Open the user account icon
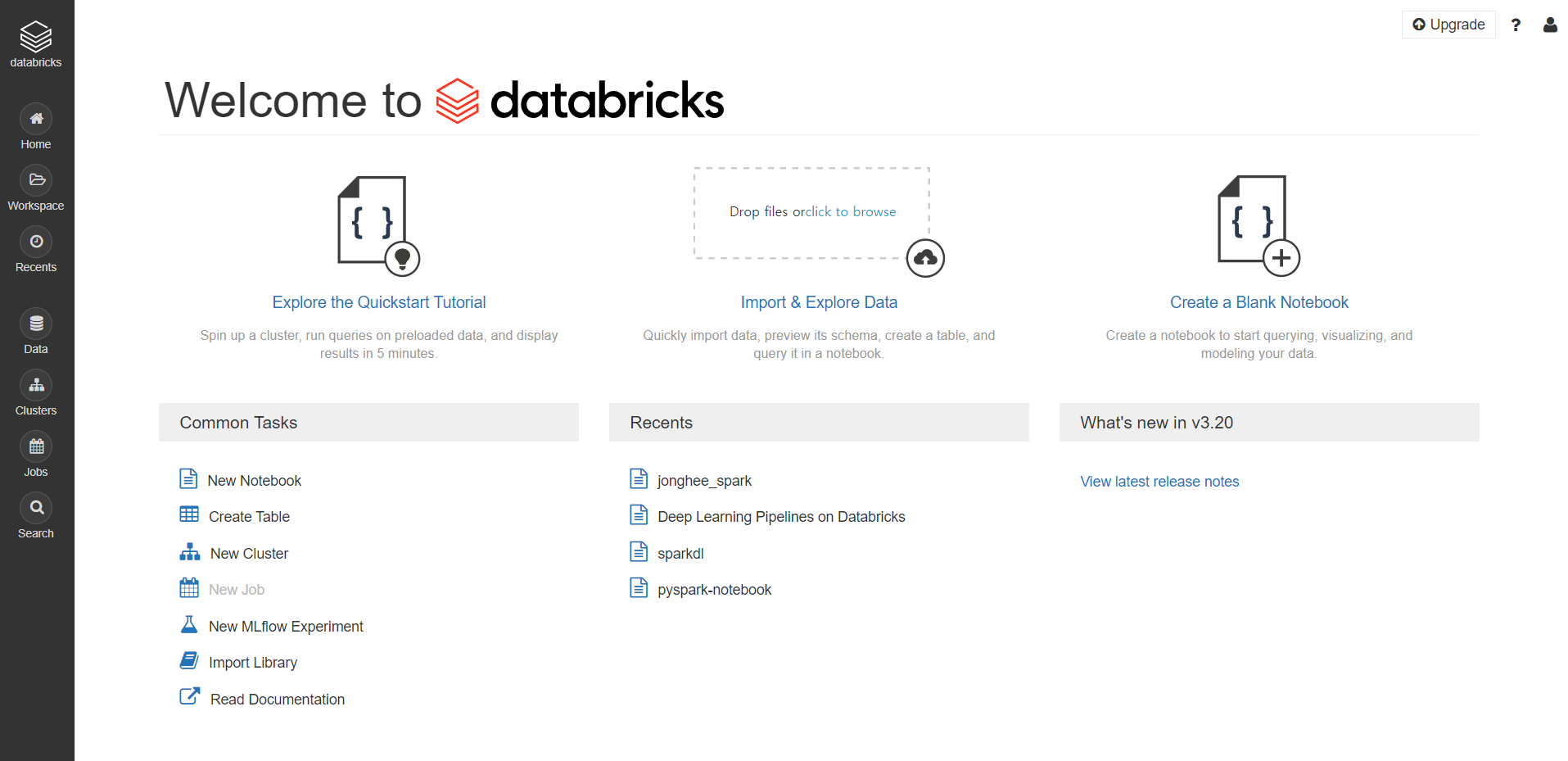This screenshot has height=761, width=1568. tap(1550, 25)
